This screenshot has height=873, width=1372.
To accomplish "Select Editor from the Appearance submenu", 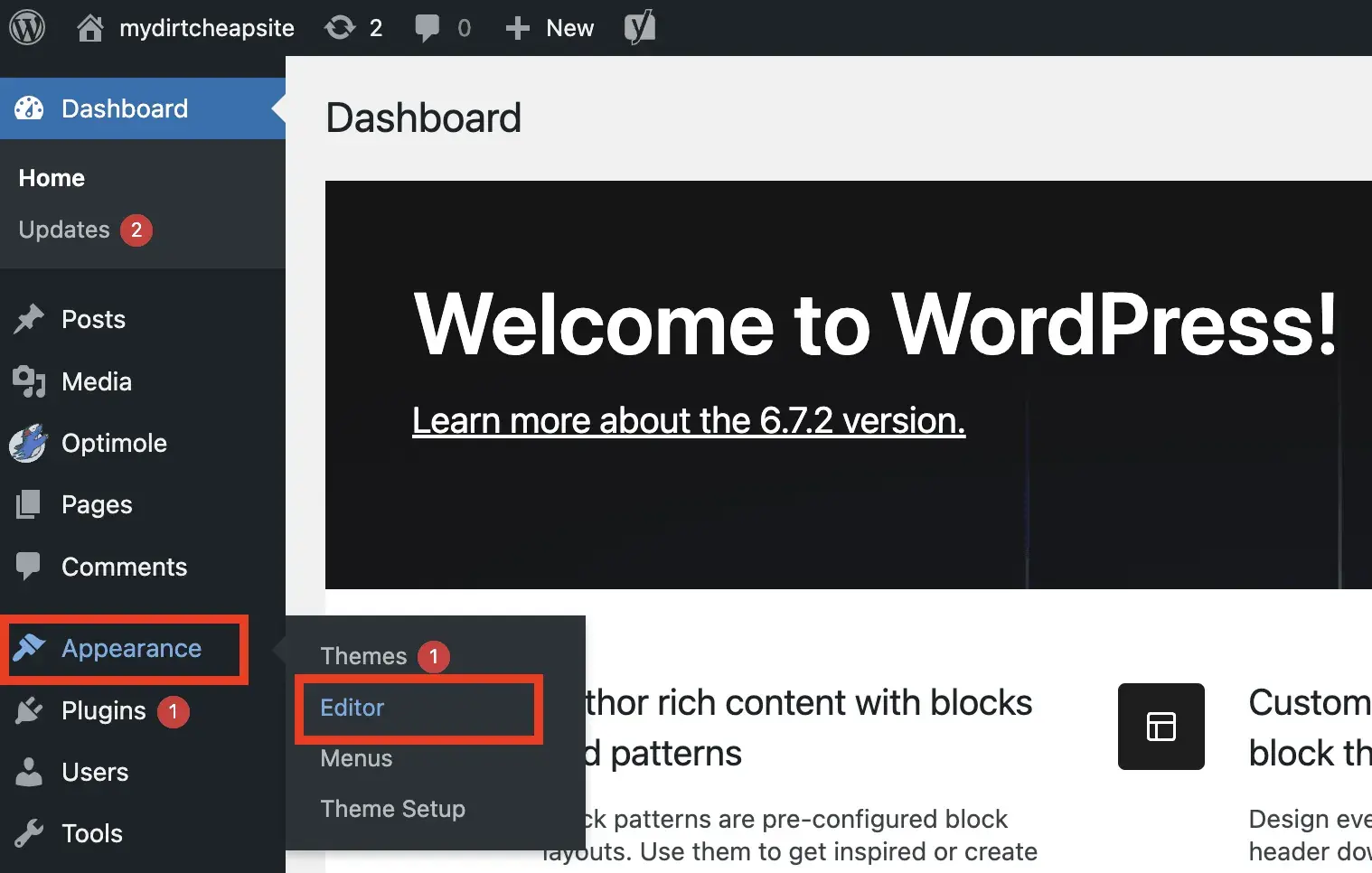I will click(352, 708).
